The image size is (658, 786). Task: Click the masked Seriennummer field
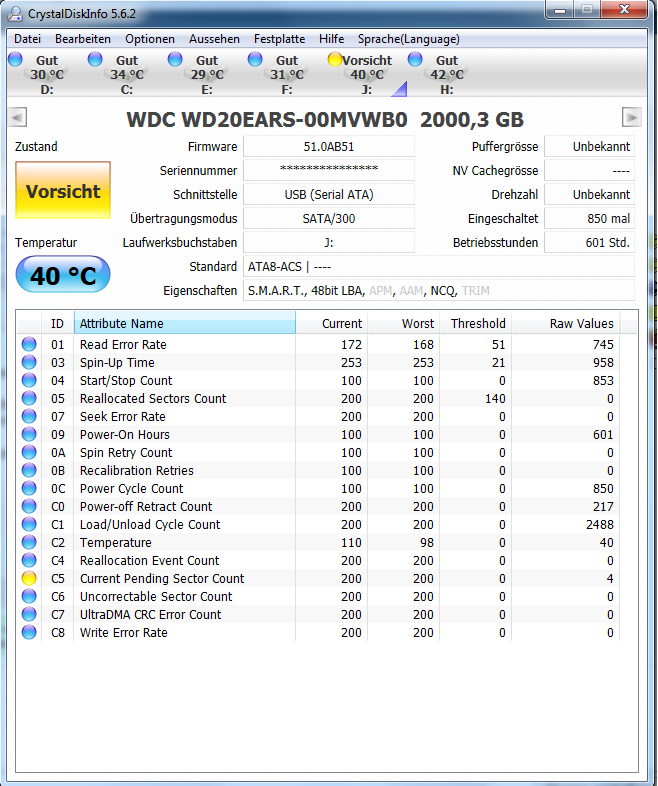point(329,170)
